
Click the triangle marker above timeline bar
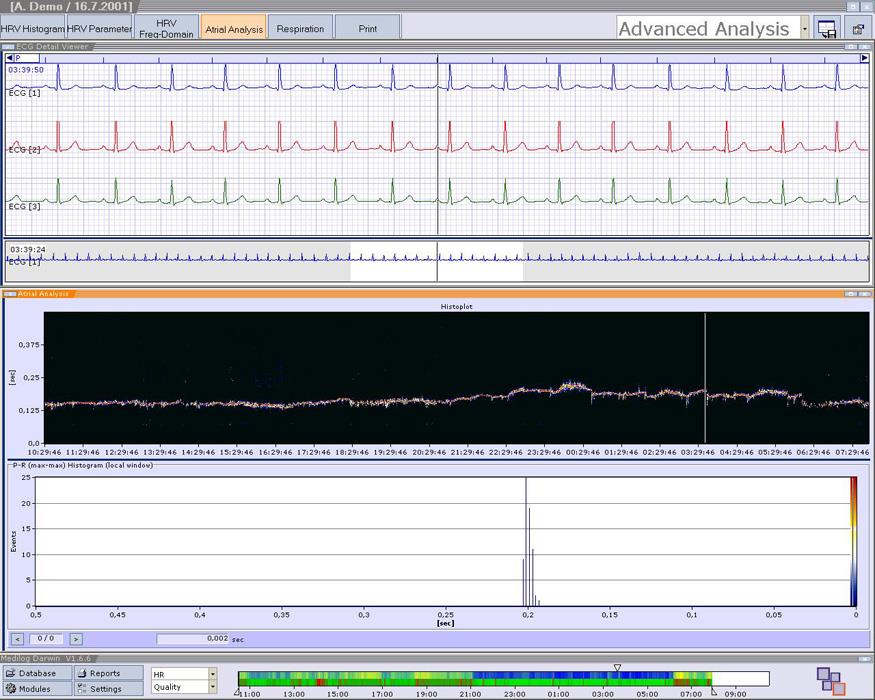click(617, 667)
